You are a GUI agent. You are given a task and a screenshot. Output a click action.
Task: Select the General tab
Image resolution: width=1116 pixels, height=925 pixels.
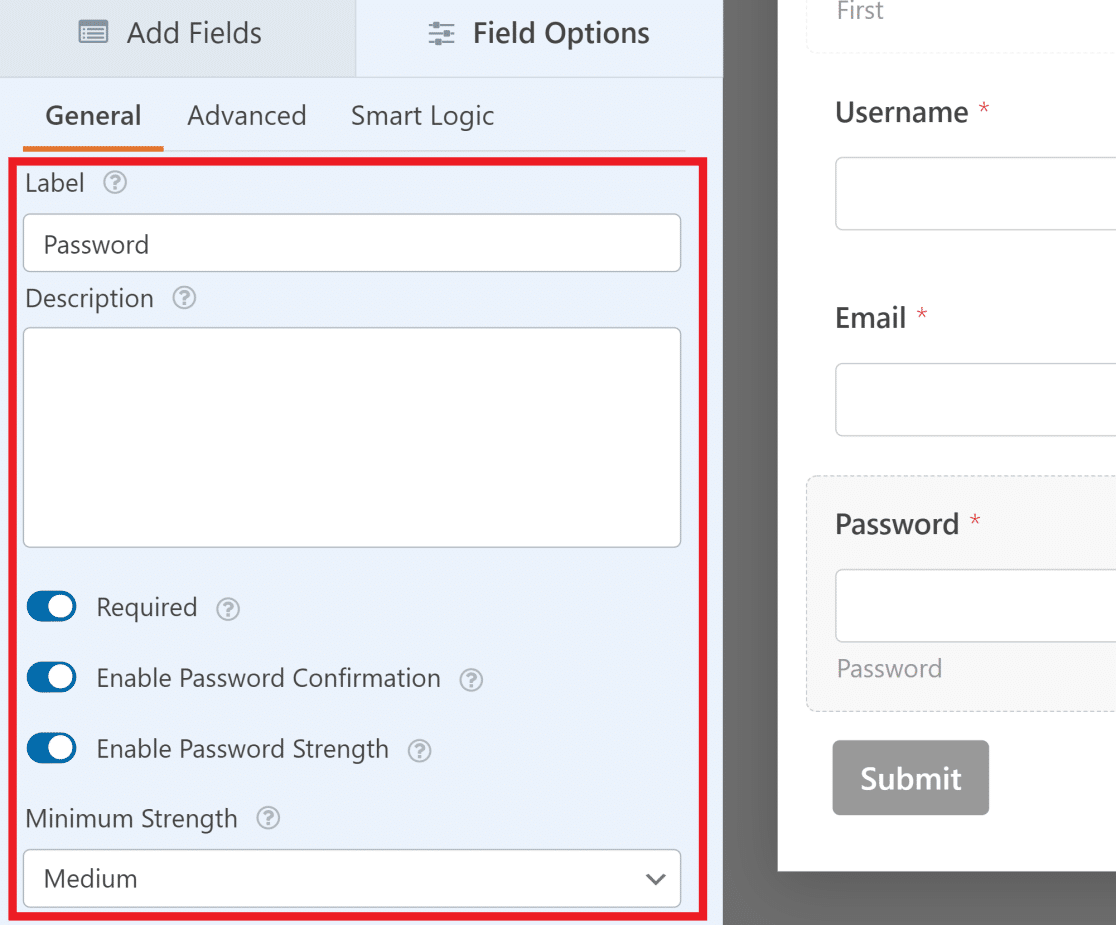[x=92, y=116]
